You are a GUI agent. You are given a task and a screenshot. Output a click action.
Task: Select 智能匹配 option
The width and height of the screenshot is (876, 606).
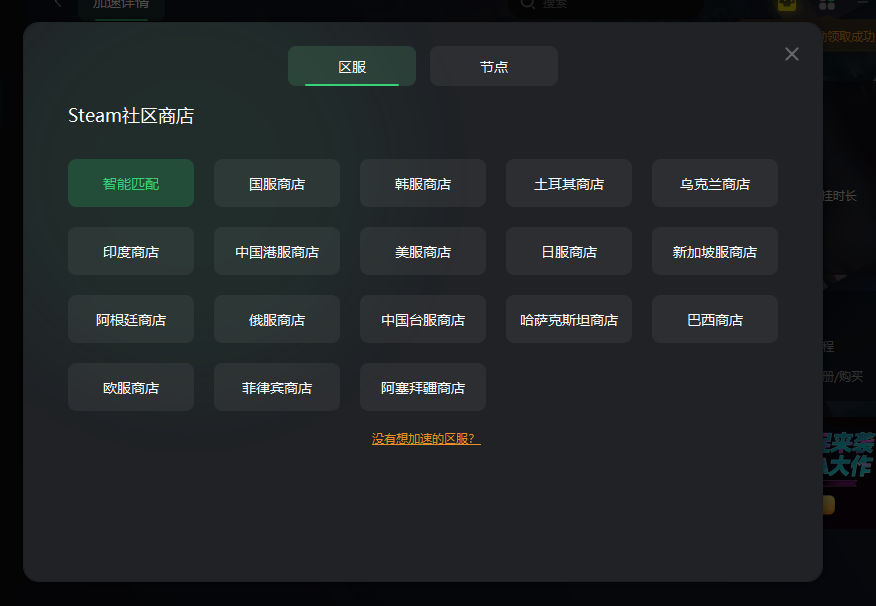[131, 183]
